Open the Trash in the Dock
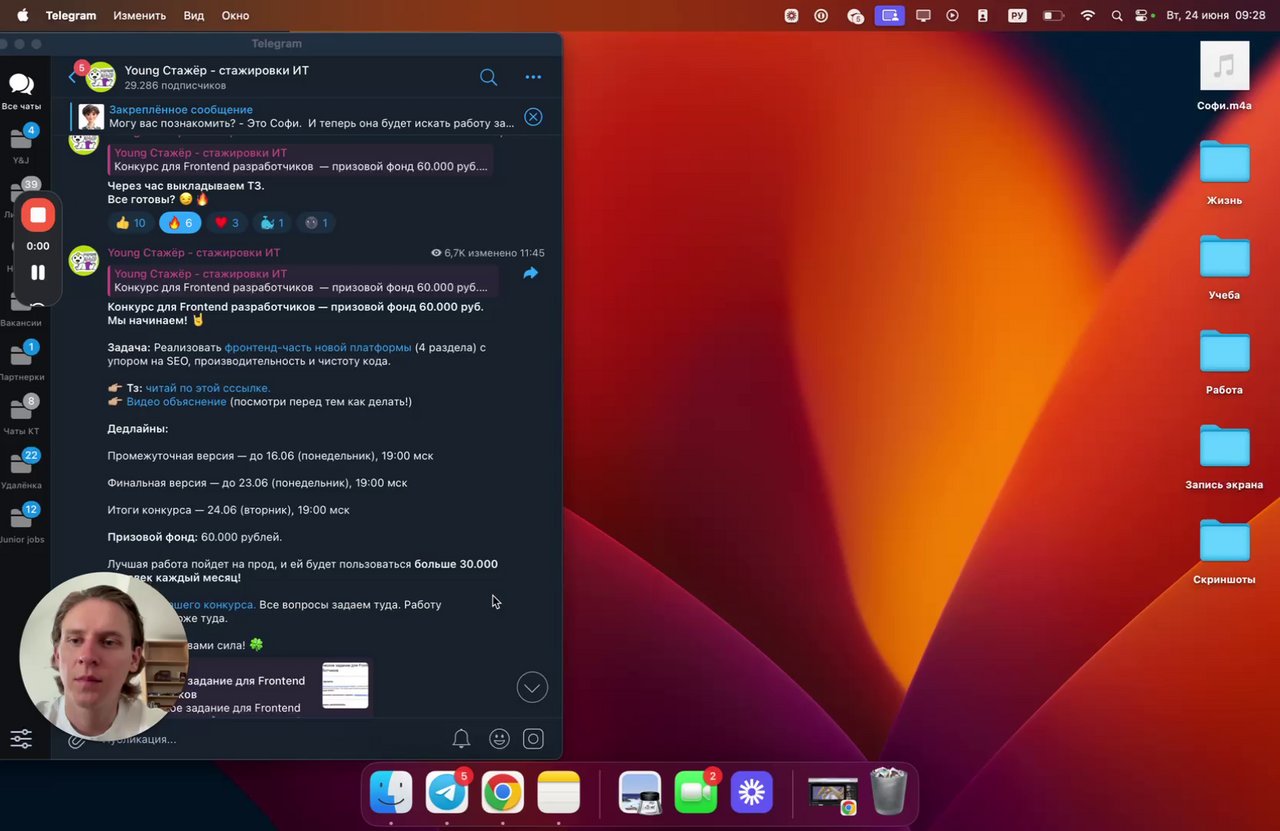This screenshot has height=831, width=1280. (x=889, y=792)
